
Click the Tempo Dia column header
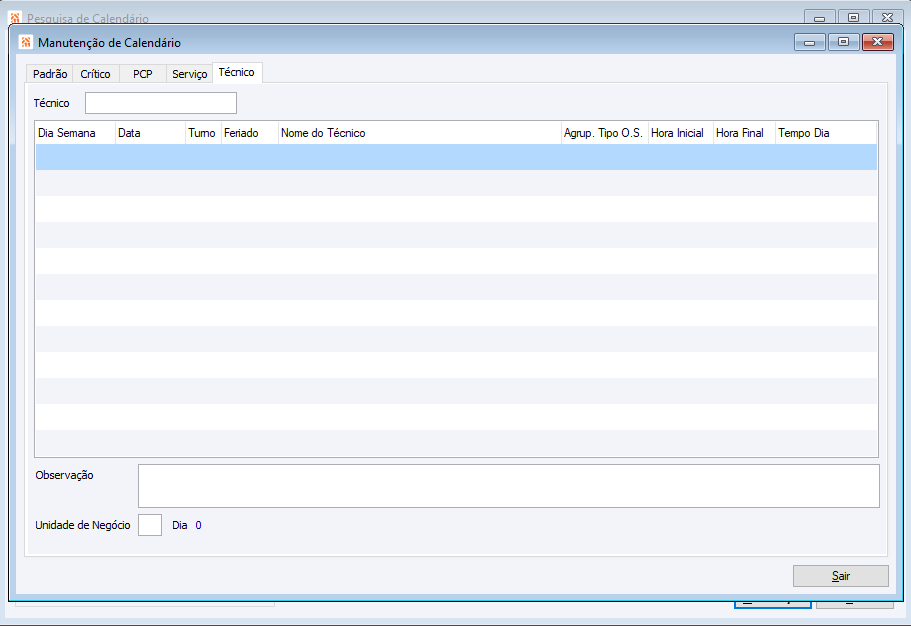point(826,133)
